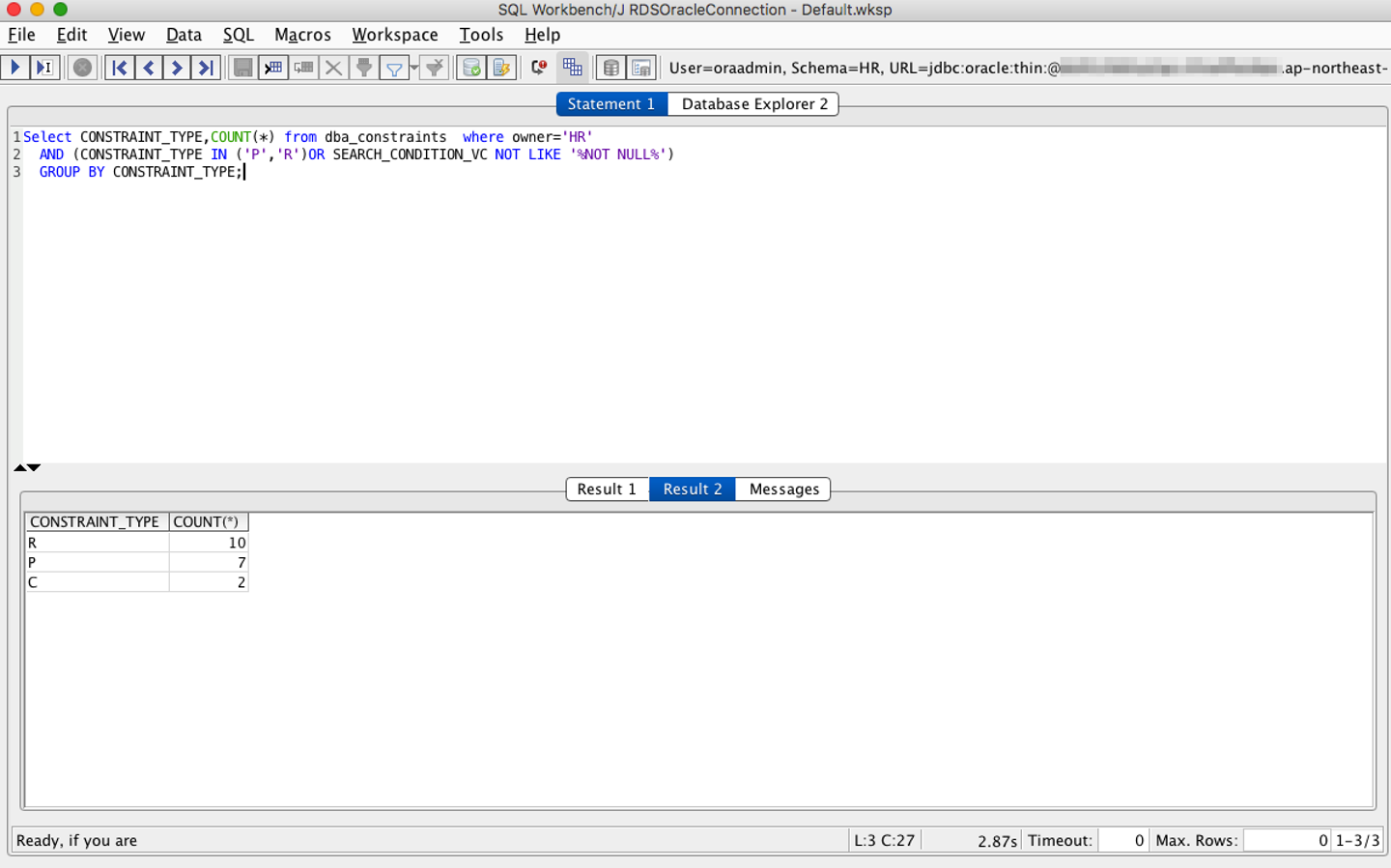1391x868 pixels.
Task: Open the SQL menu
Action: (239, 35)
